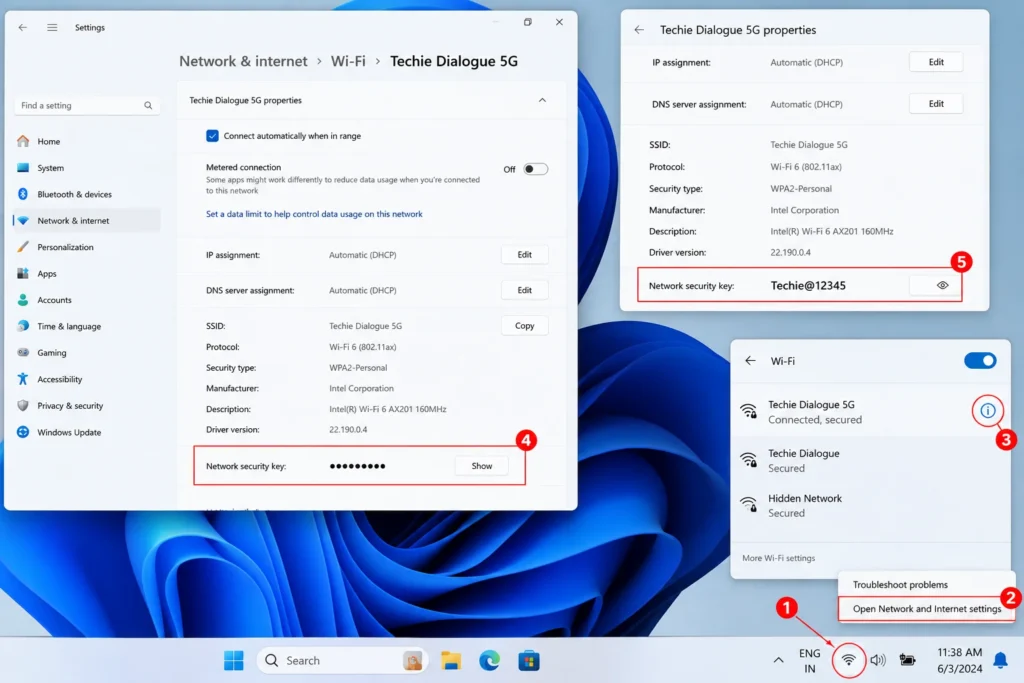1024x683 pixels.
Task: Turn off the Wi-Fi switch in flyout
Action: (980, 360)
